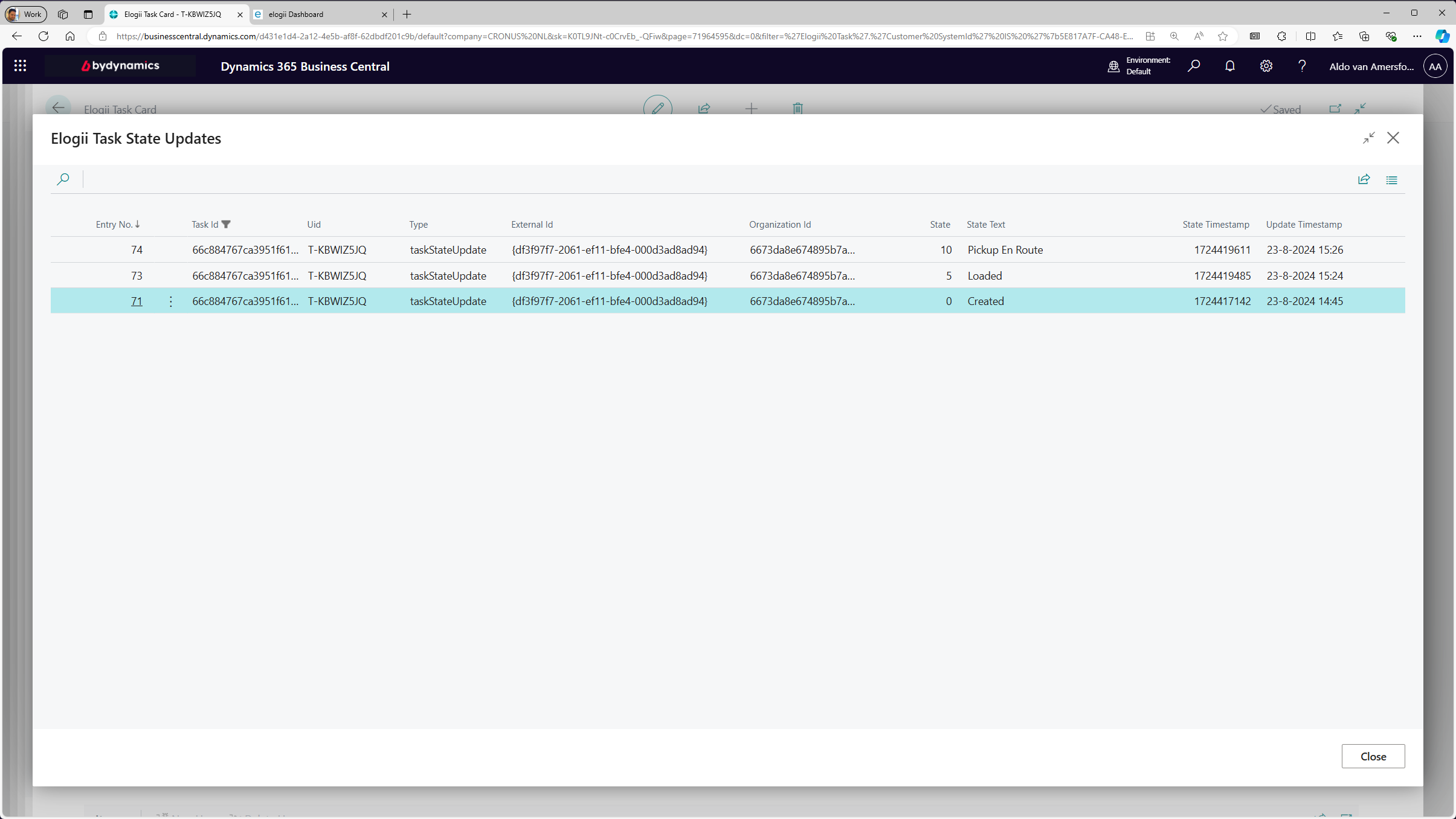Click the search magnifier in list toolbar
Viewport: 1456px width, 819px height.
[63, 179]
